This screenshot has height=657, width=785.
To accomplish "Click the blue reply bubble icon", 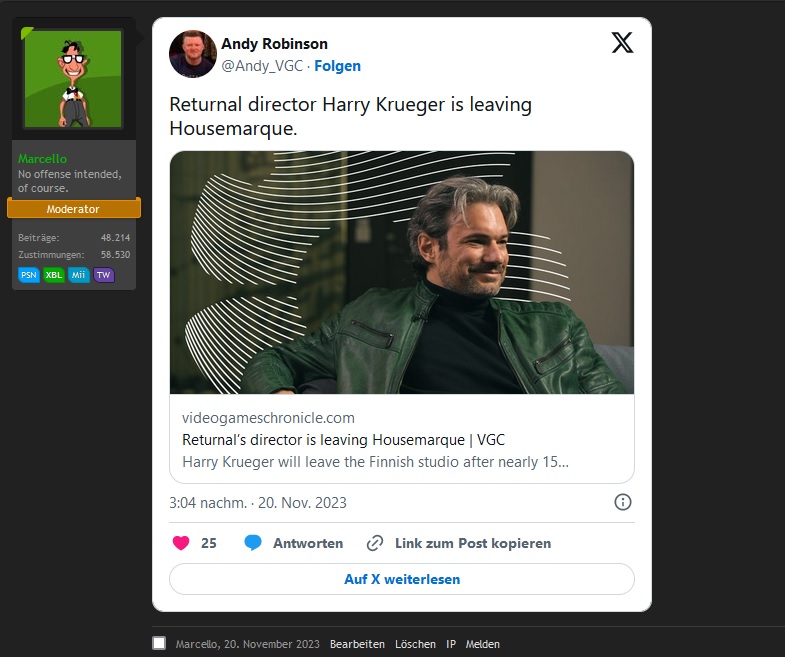I will pyautogui.click(x=253, y=543).
